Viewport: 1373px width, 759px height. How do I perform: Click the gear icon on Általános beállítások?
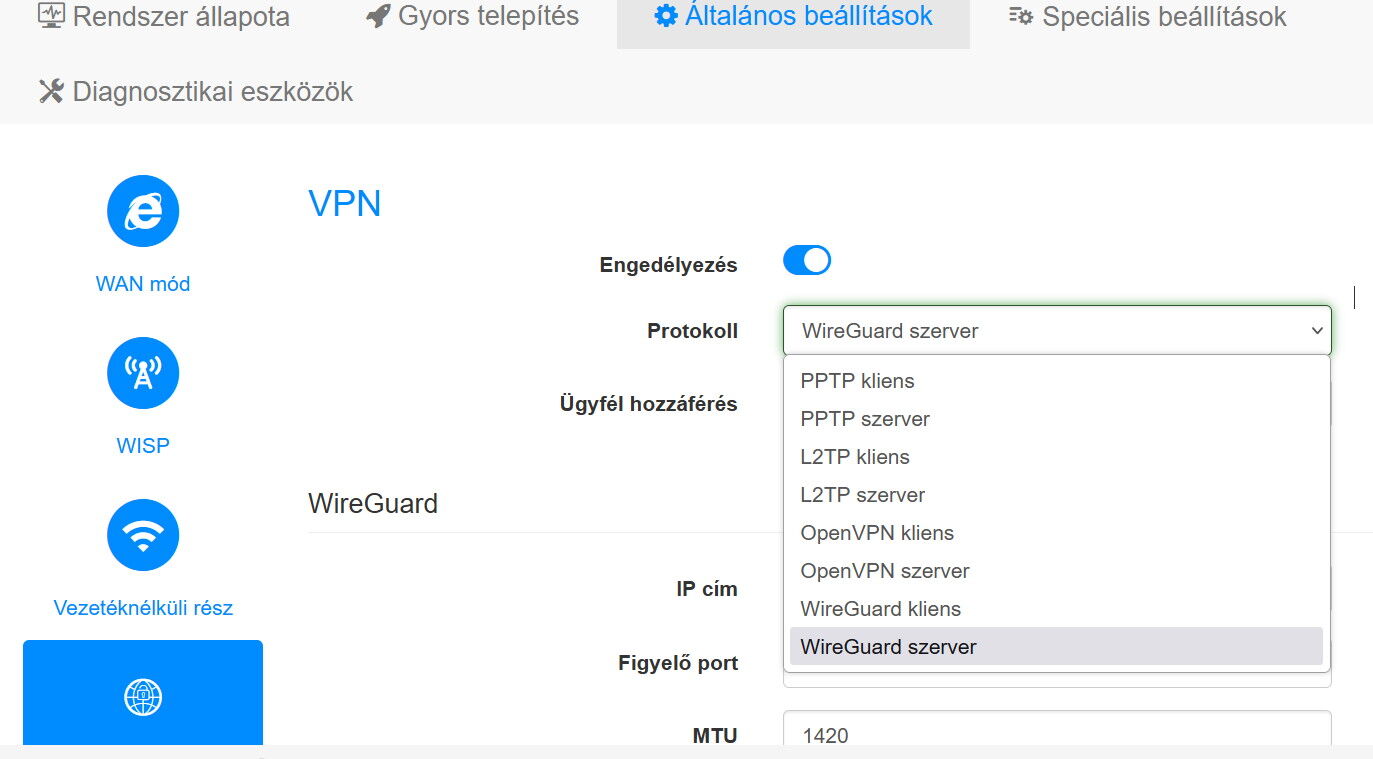pyautogui.click(x=665, y=16)
